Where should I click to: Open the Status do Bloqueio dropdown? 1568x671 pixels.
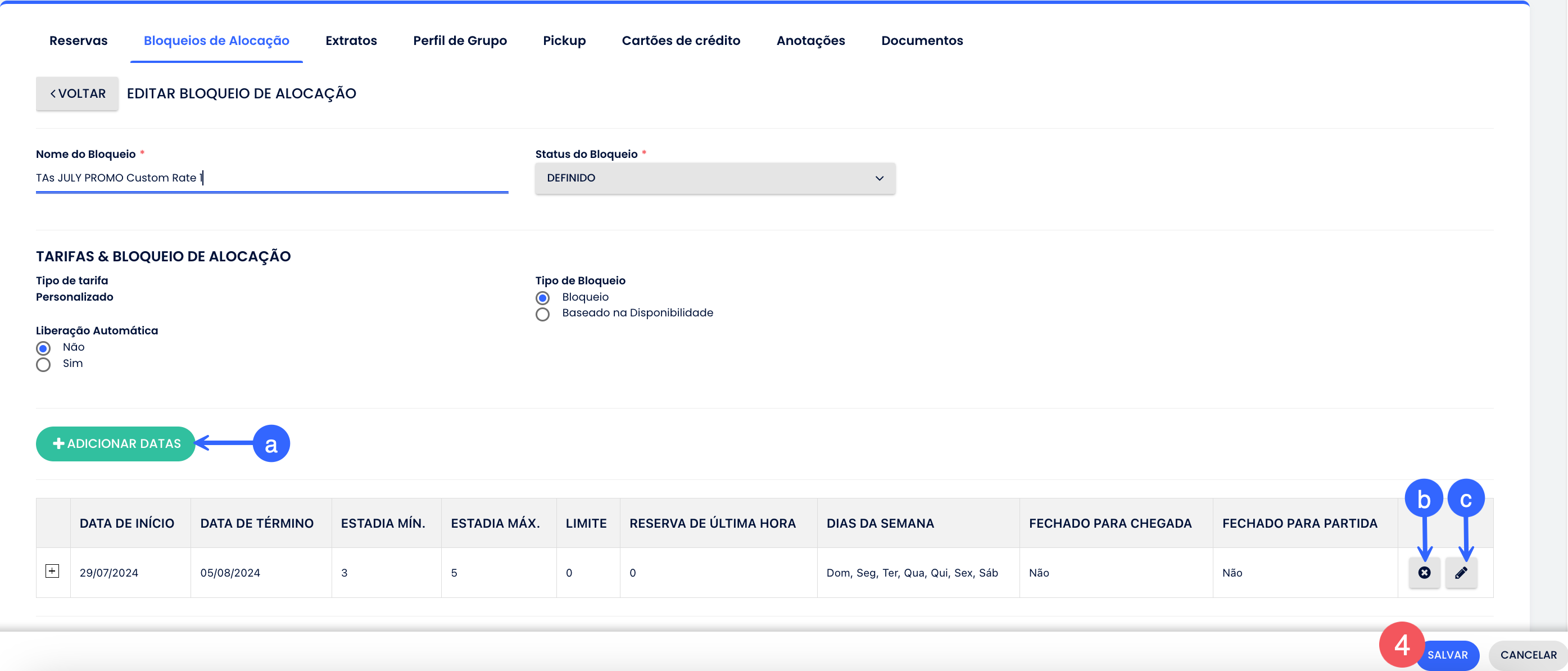[715, 178]
